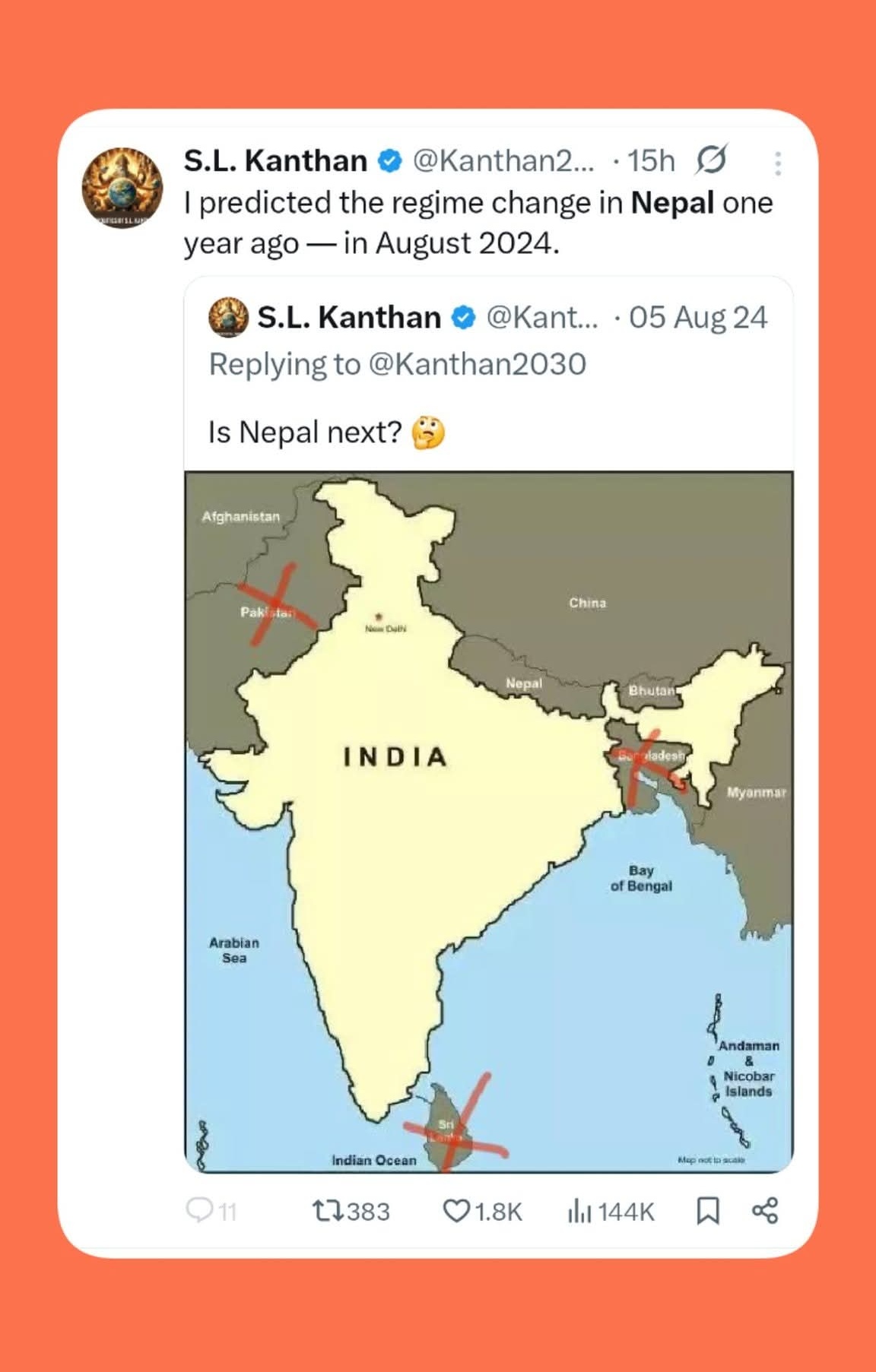Image resolution: width=876 pixels, height=1372 pixels.
Task: Click the 05 Aug 24 quoted date
Action: click(698, 318)
